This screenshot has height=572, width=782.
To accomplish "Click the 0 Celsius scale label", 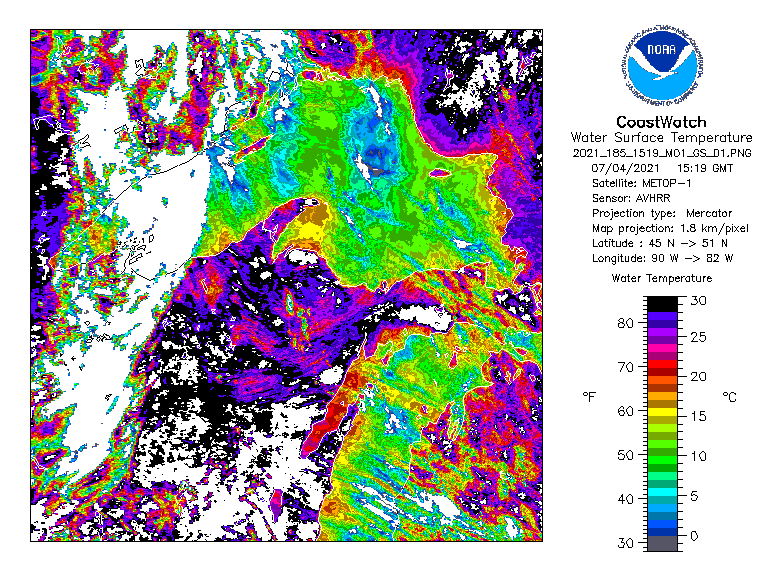I will [694, 536].
